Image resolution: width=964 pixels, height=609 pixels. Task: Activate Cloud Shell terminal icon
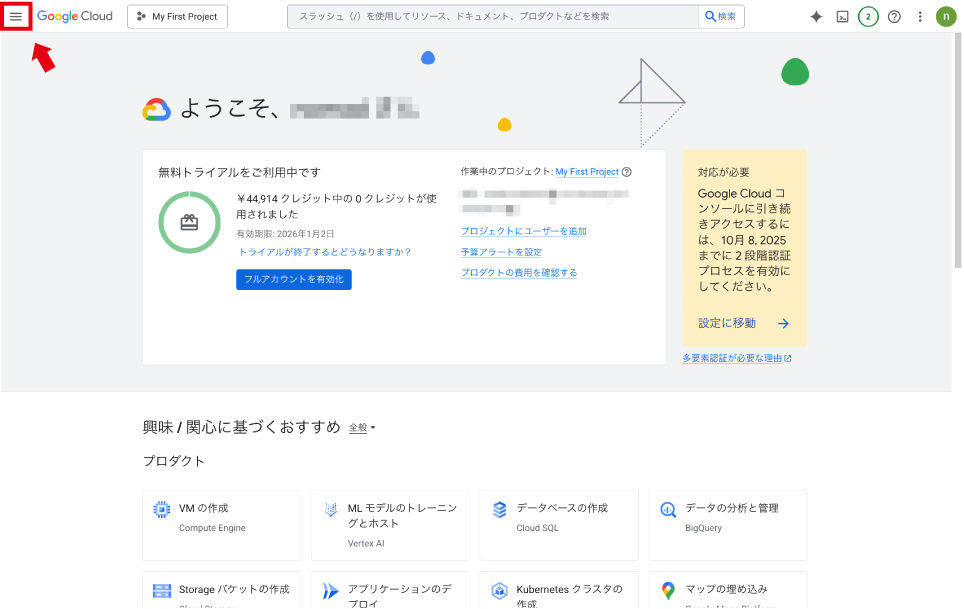(843, 17)
